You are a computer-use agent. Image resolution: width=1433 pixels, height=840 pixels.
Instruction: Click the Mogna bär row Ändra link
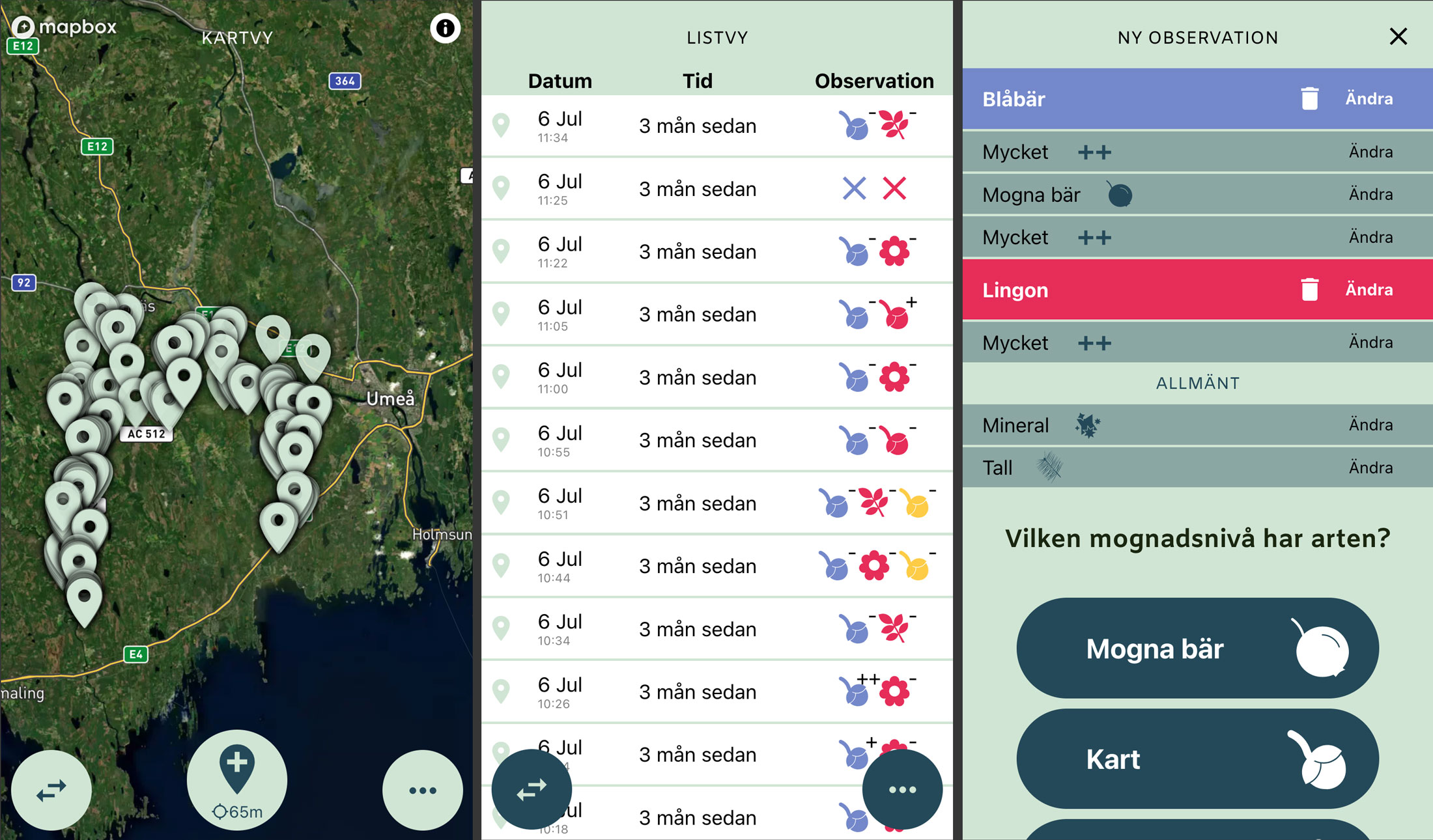tap(1370, 195)
